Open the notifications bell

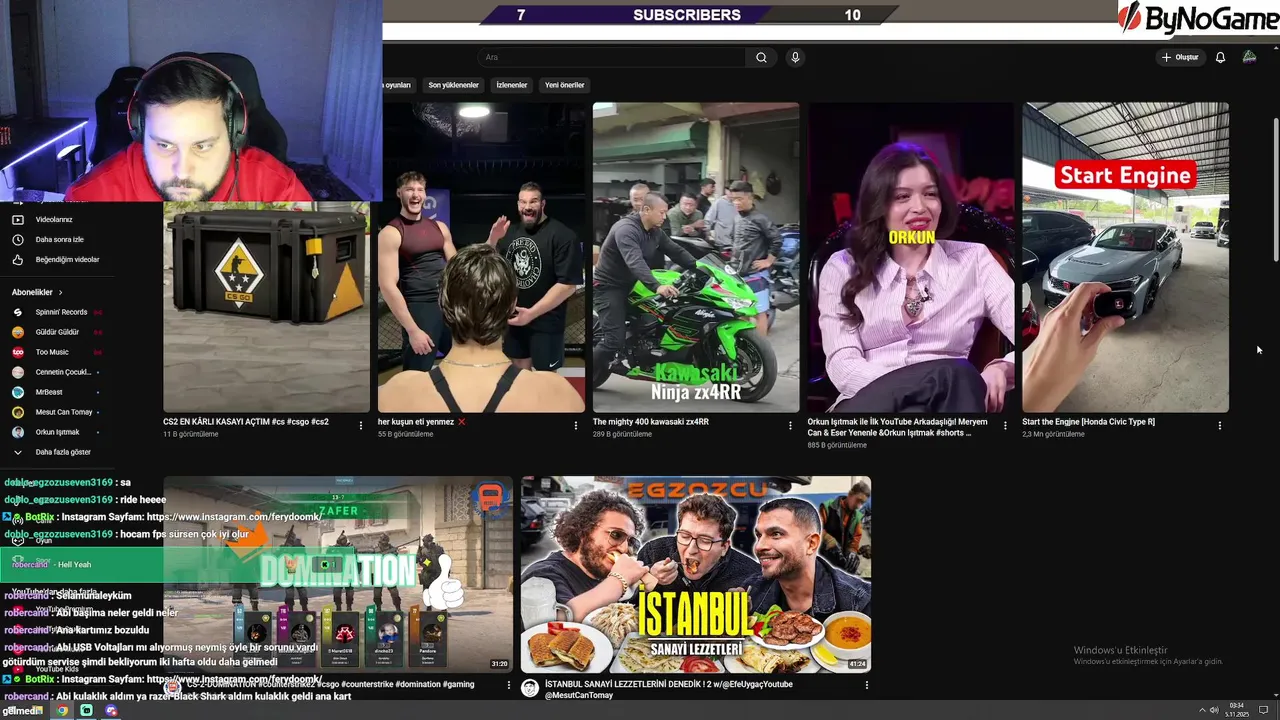(x=1220, y=57)
